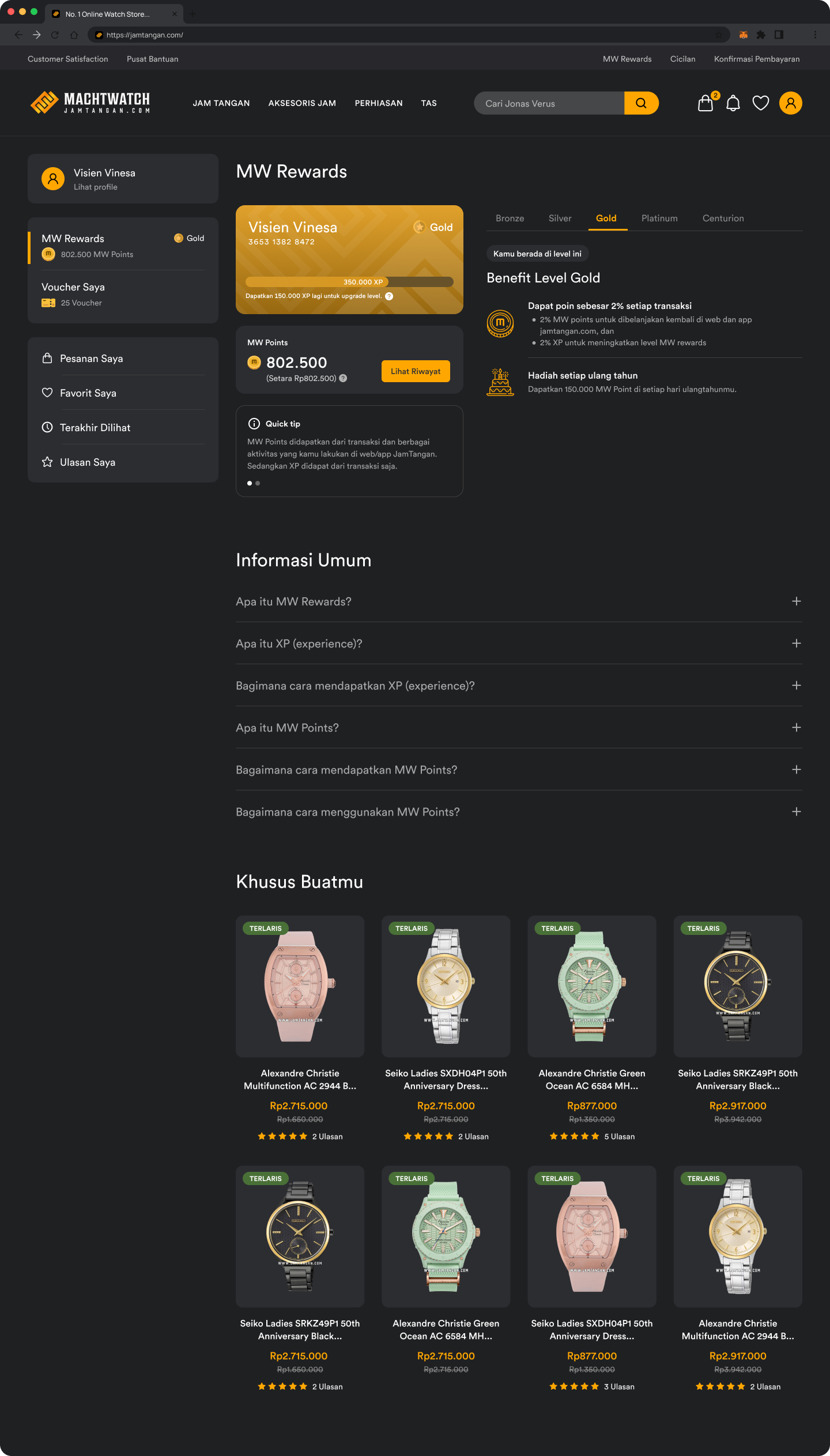Image resolution: width=830 pixels, height=1456 pixels.
Task: Click the Machtwatch logo
Action: click(90, 103)
